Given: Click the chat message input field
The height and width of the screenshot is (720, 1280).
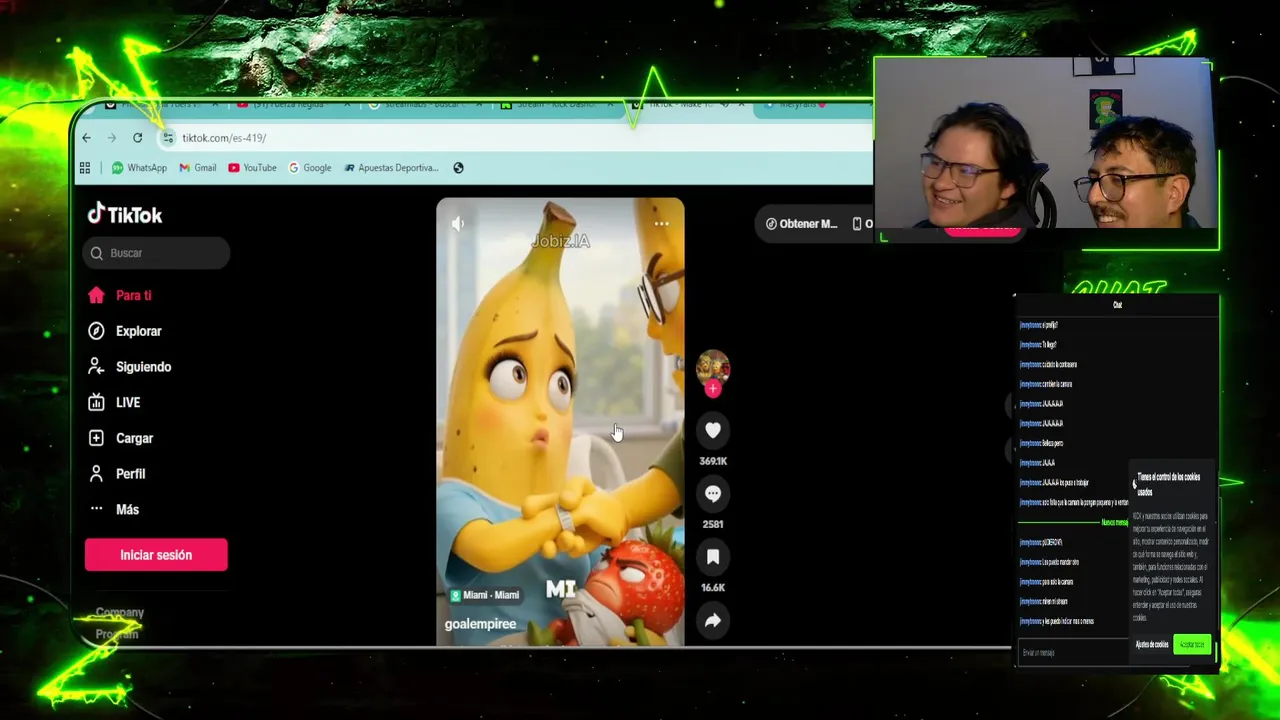Looking at the screenshot, I should 1072,653.
